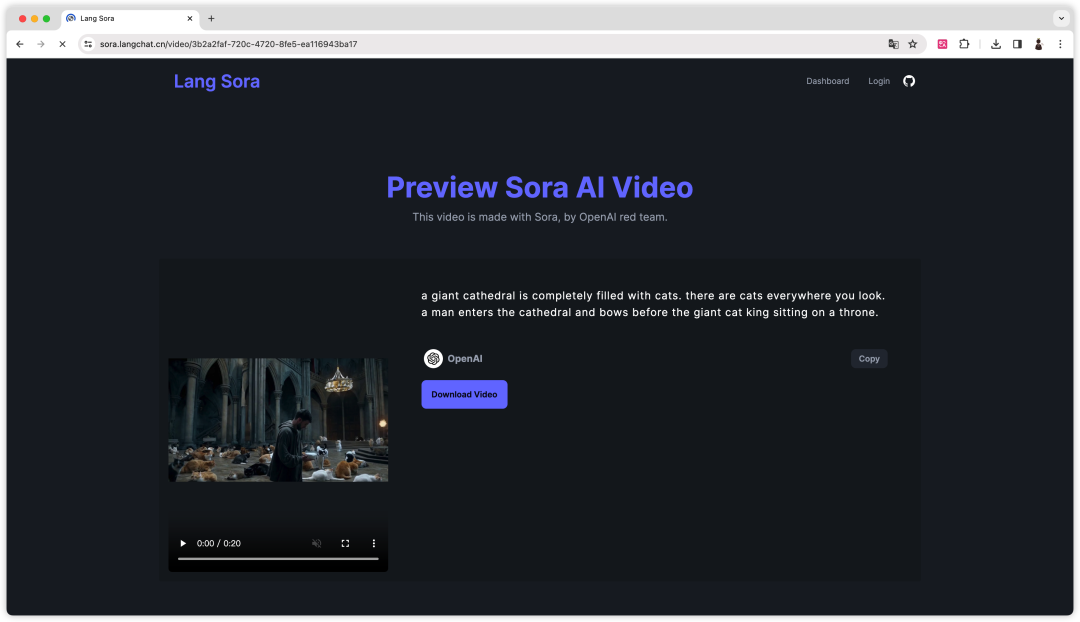The width and height of the screenshot is (1080, 622).
Task: Click the Preview Sora AI Video heading
Action: pyautogui.click(x=540, y=187)
